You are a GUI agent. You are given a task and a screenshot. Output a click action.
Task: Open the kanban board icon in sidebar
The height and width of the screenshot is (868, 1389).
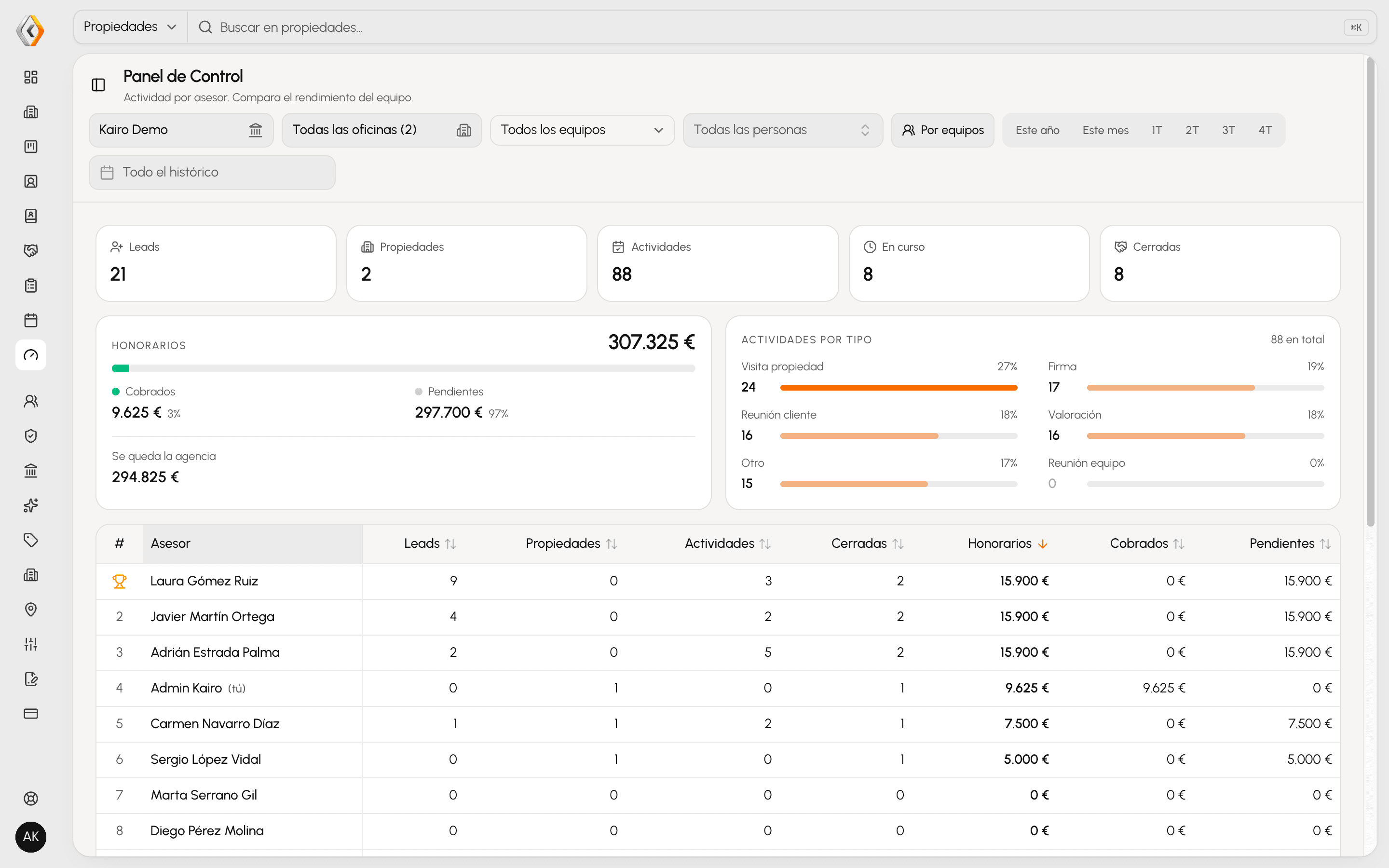click(x=31, y=147)
